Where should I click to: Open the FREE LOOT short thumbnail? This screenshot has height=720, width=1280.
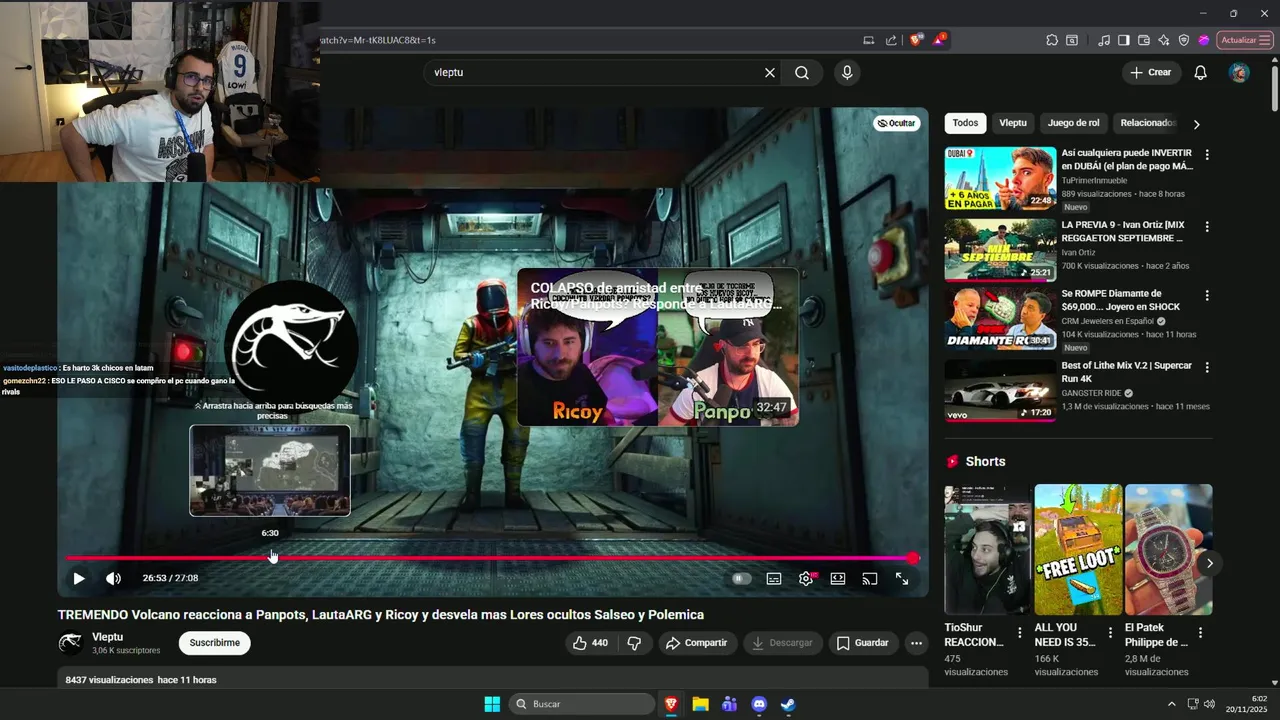coord(1078,549)
